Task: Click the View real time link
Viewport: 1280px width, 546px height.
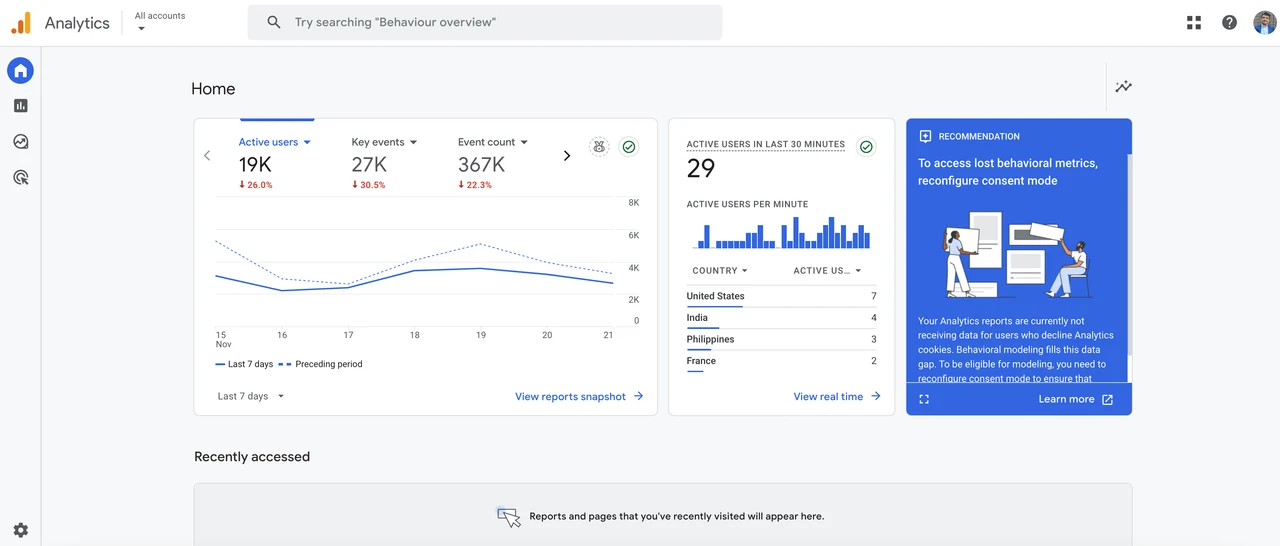Action: coord(837,397)
